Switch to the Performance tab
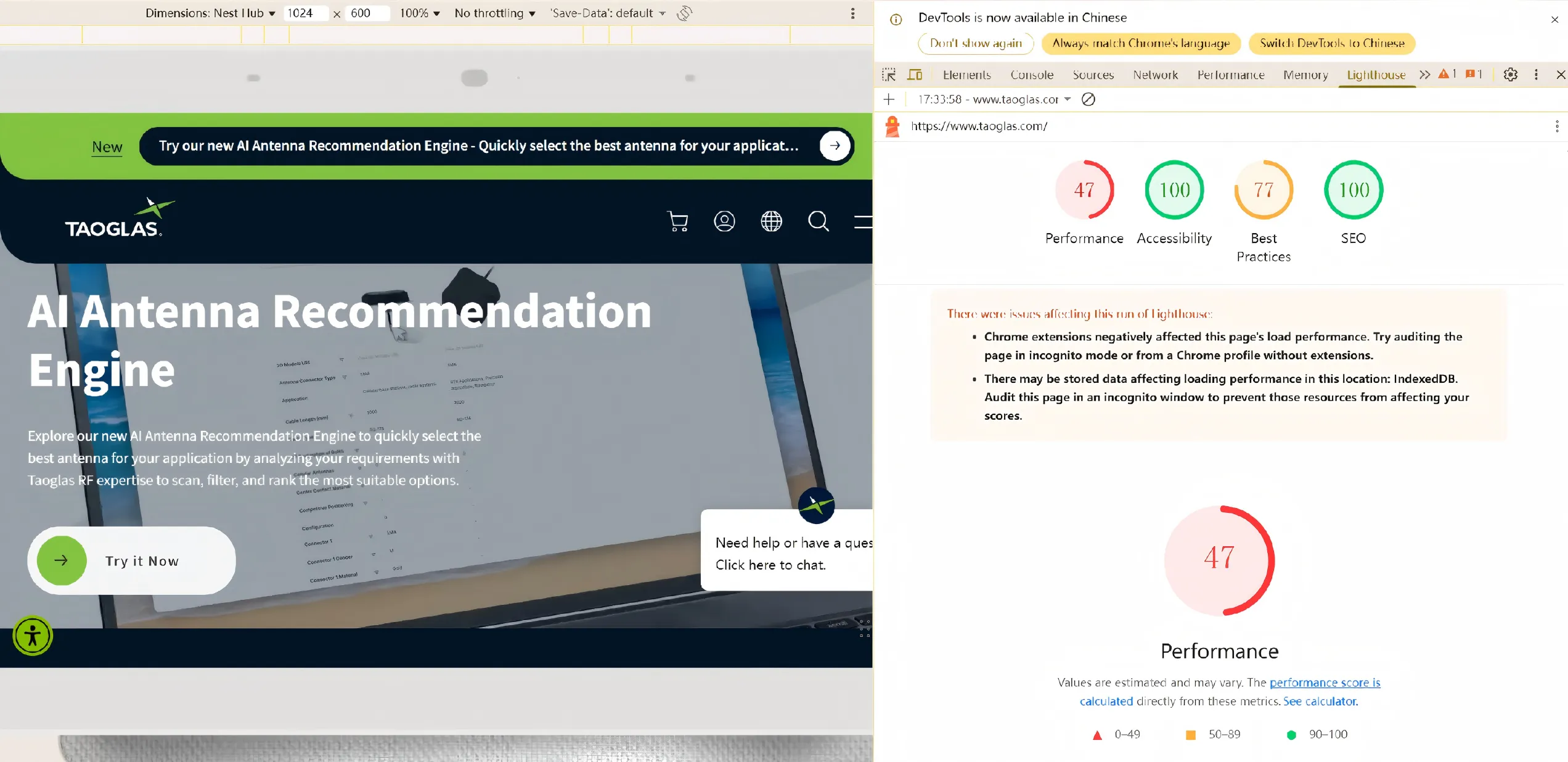This screenshot has height=762, width=1568. 1231,75
